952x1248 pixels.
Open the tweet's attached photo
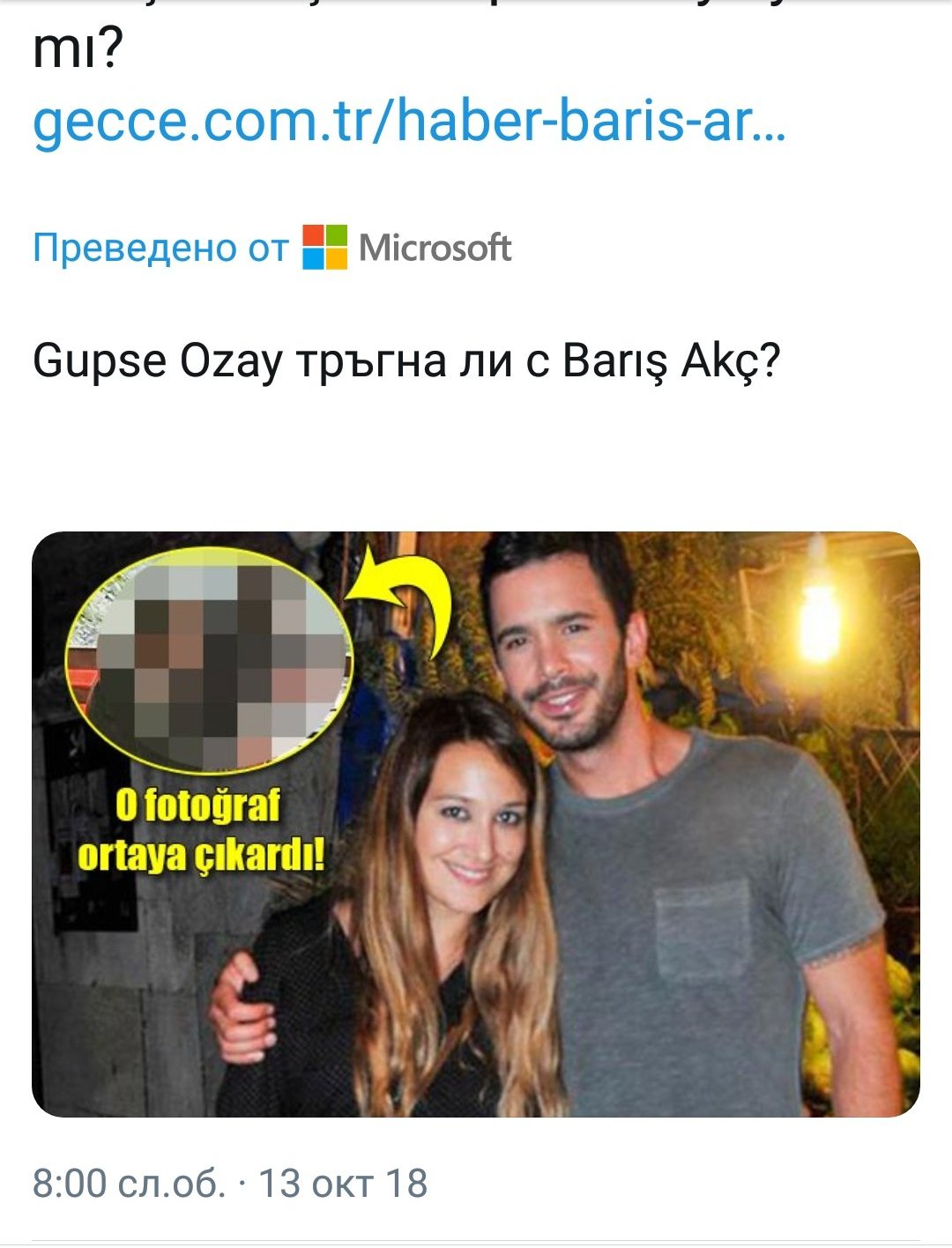click(476, 824)
